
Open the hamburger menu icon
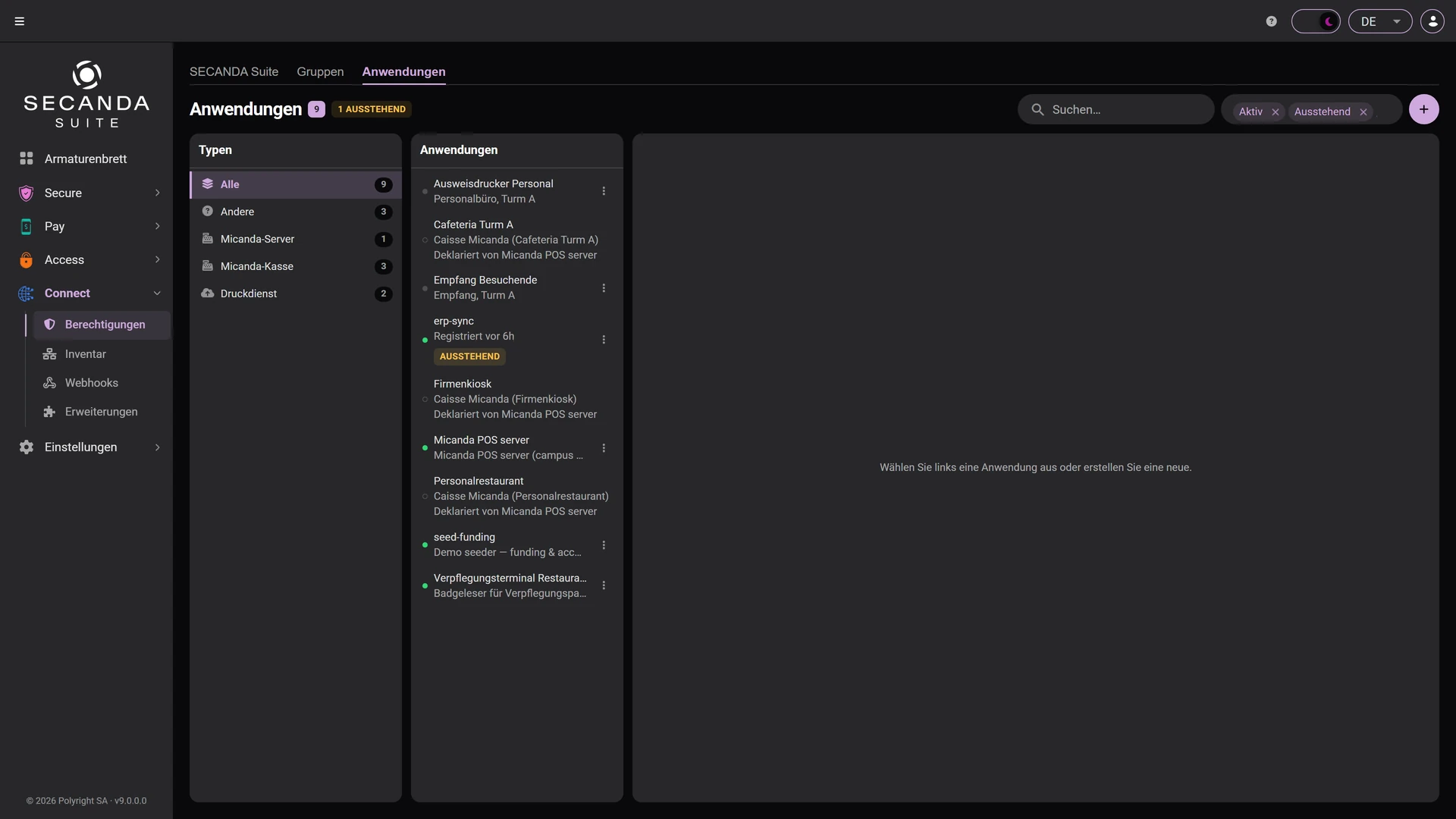coord(20,21)
